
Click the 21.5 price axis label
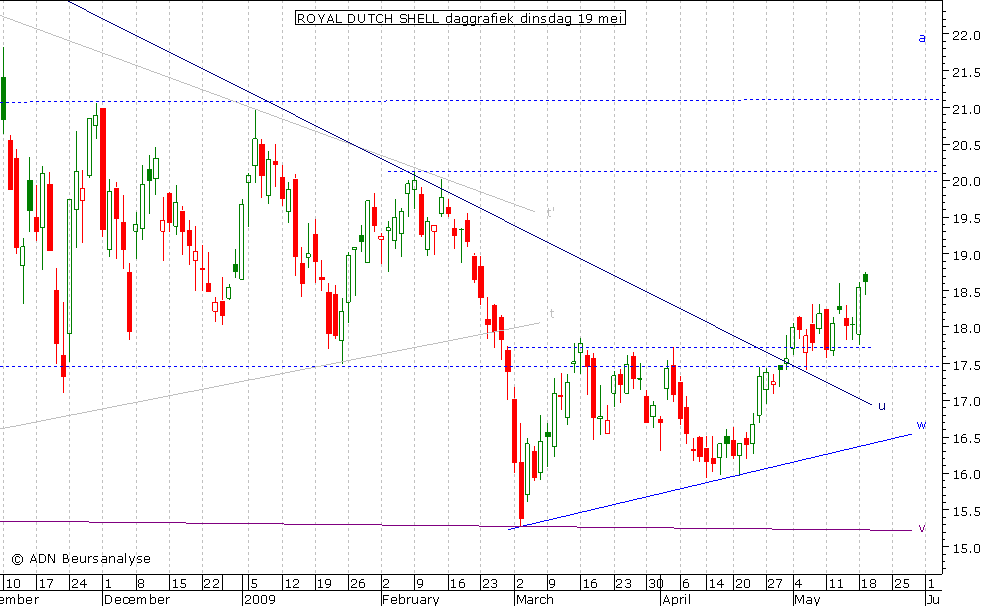tap(965, 73)
